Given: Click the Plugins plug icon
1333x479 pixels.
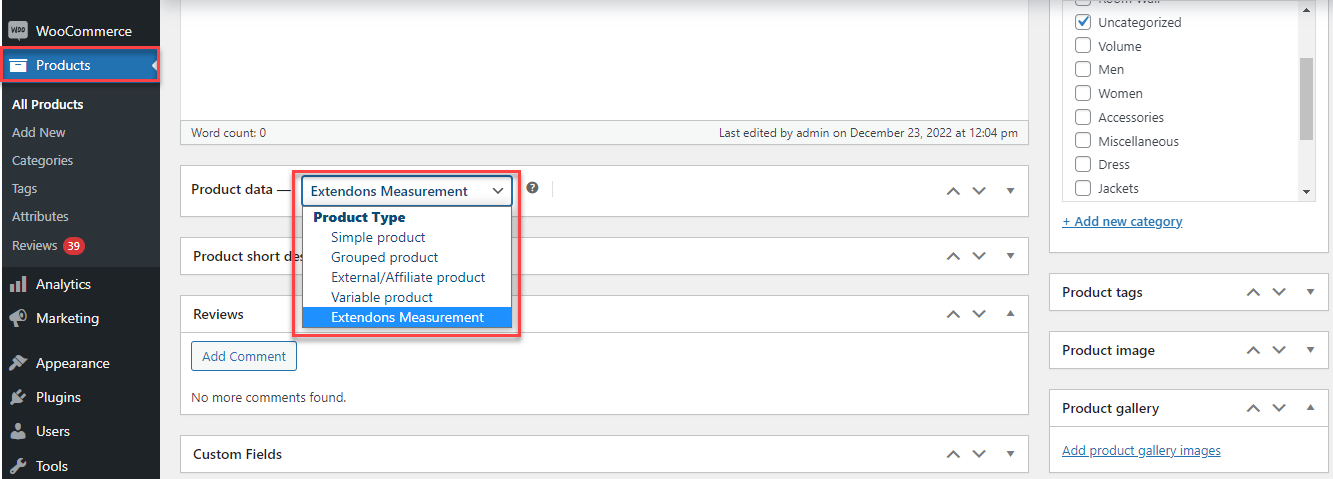Looking at the screenshot, I should [18, 397].
